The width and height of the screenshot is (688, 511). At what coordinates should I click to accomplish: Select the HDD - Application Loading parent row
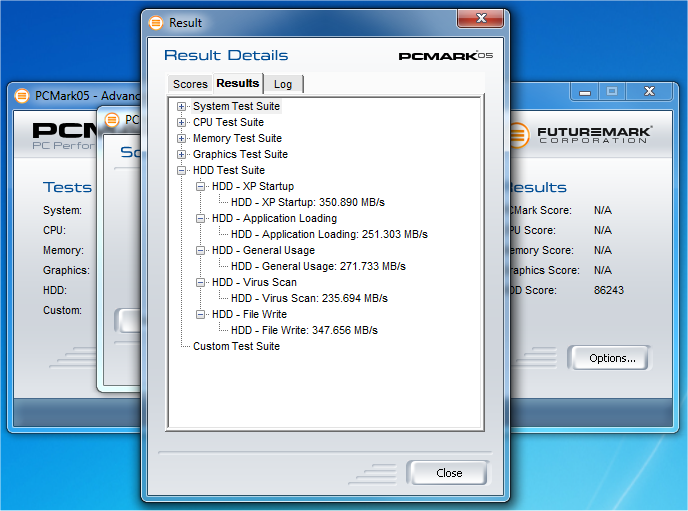[275, 218]
